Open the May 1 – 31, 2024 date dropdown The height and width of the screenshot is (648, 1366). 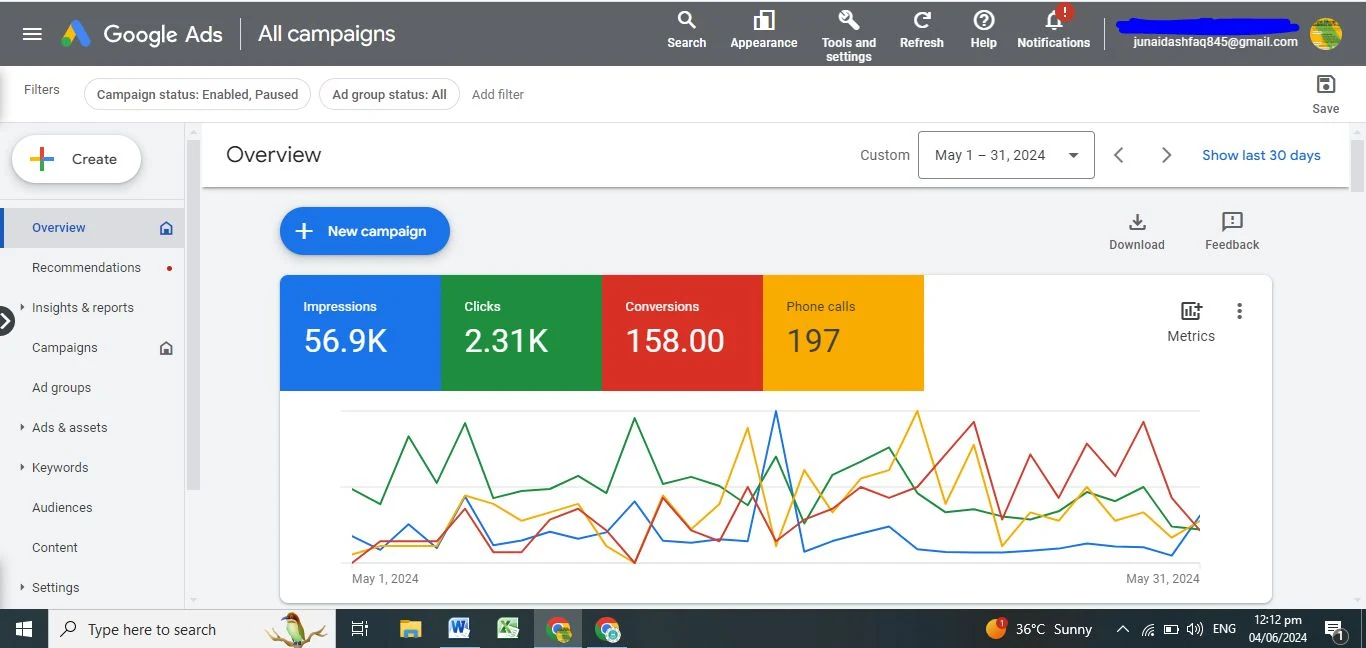coord(1006,155)
